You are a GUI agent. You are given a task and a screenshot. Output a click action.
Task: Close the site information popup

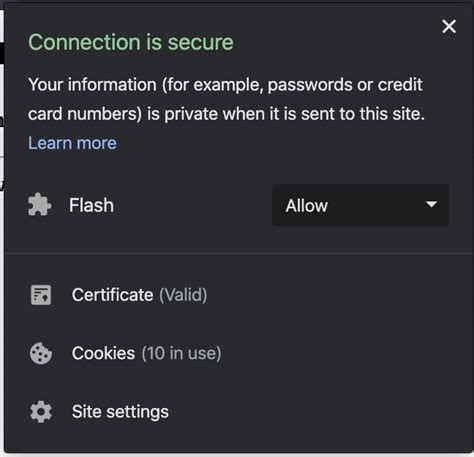(x=449, y=26)
